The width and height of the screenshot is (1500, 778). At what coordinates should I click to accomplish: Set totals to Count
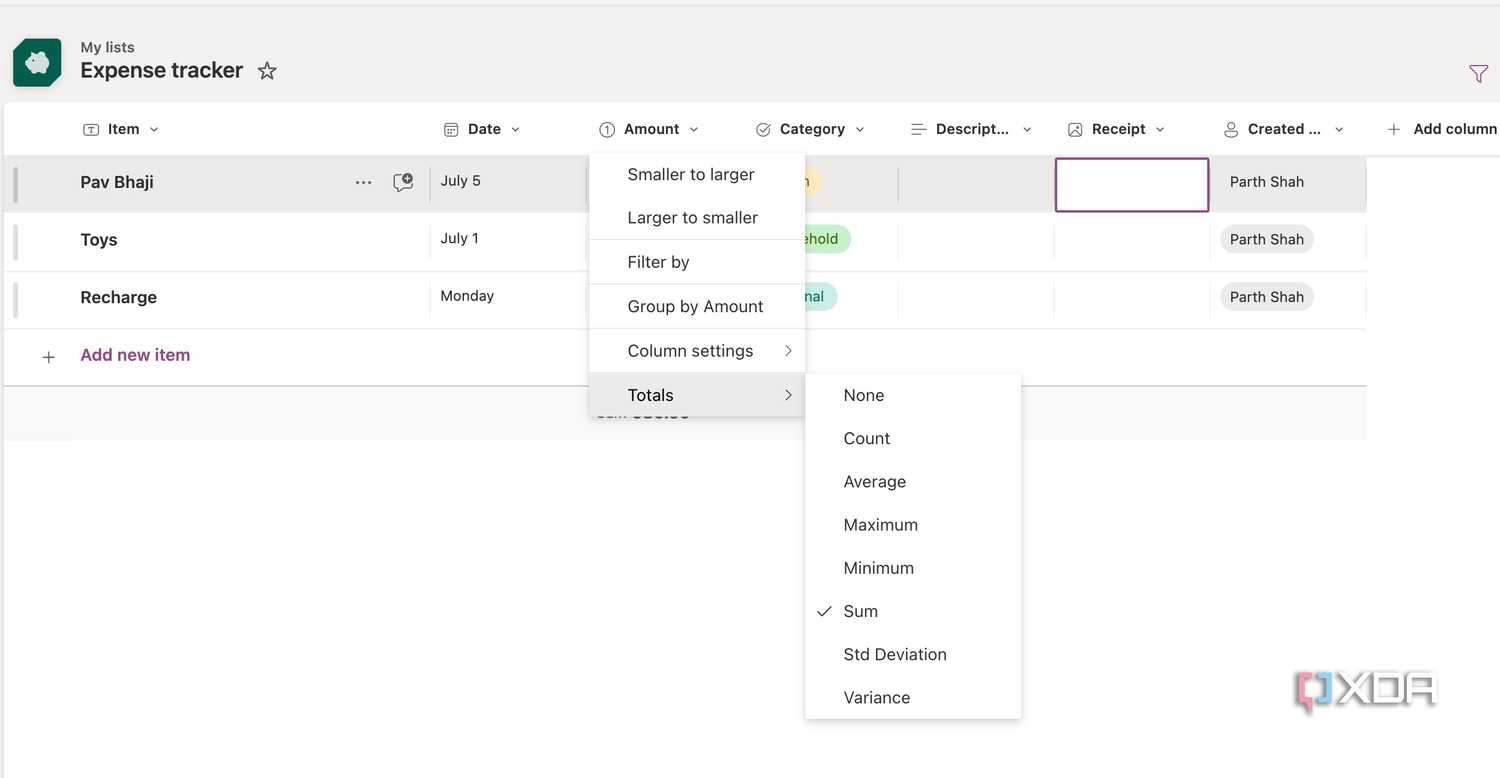click(x=913, y=438)
